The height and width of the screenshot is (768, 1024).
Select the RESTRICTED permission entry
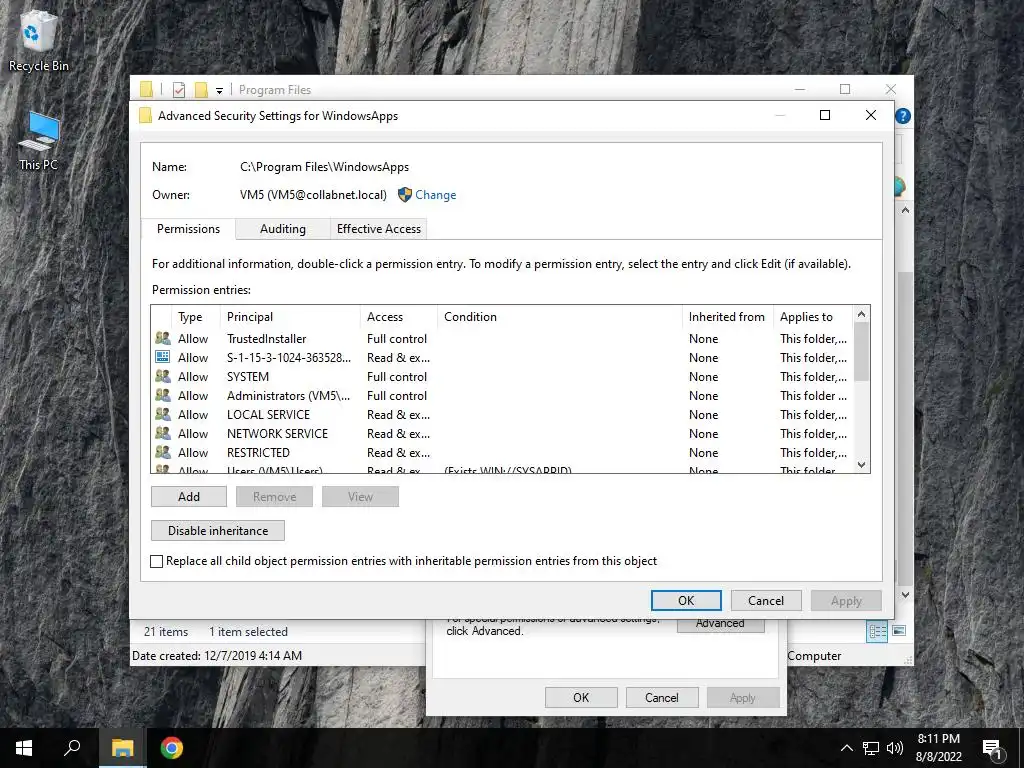[x=502, y=452]
